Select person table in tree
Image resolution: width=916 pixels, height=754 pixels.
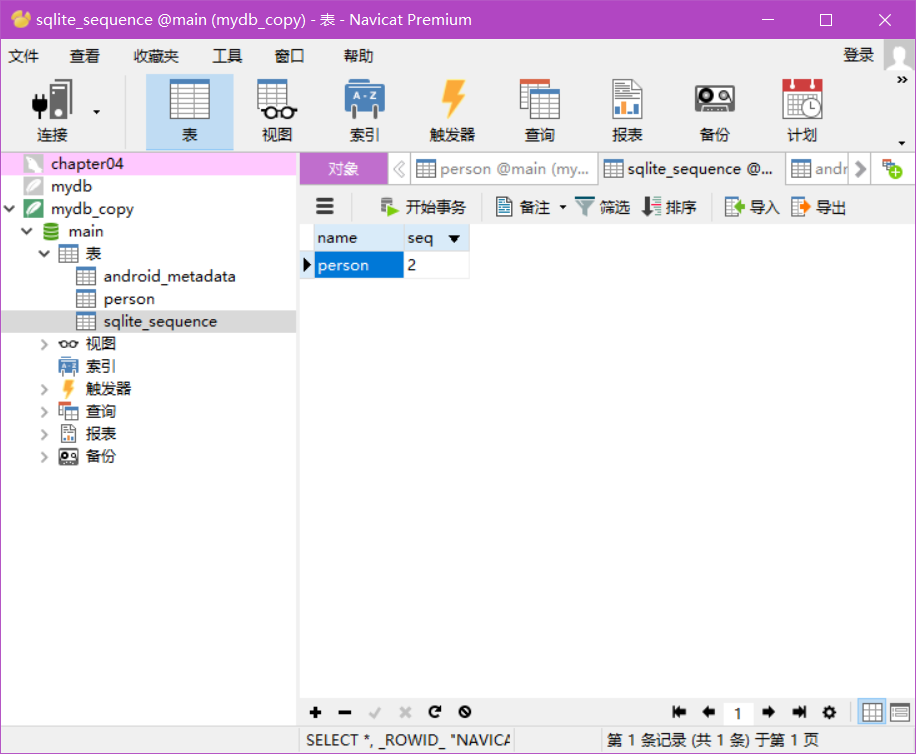pyautogui.click(x=129, y=299)
